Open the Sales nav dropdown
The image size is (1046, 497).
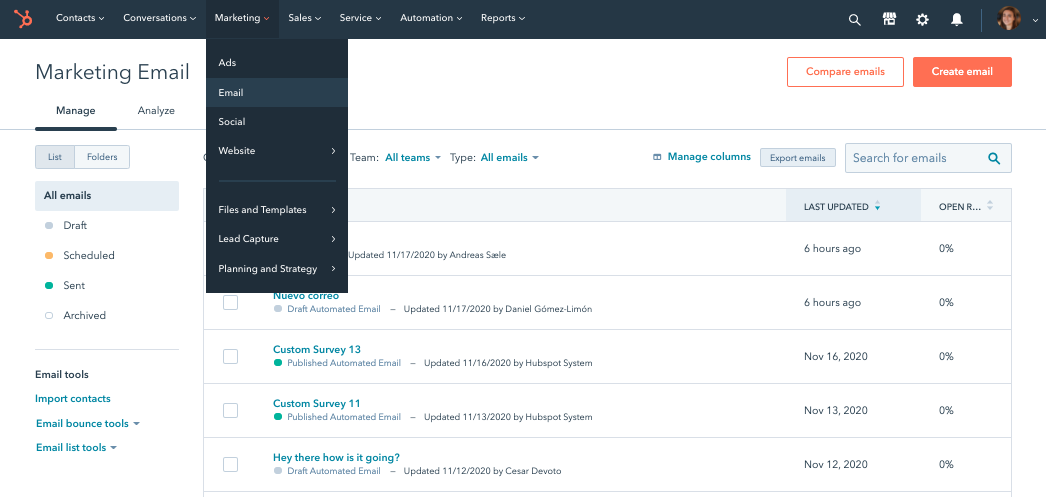(305, 19)
